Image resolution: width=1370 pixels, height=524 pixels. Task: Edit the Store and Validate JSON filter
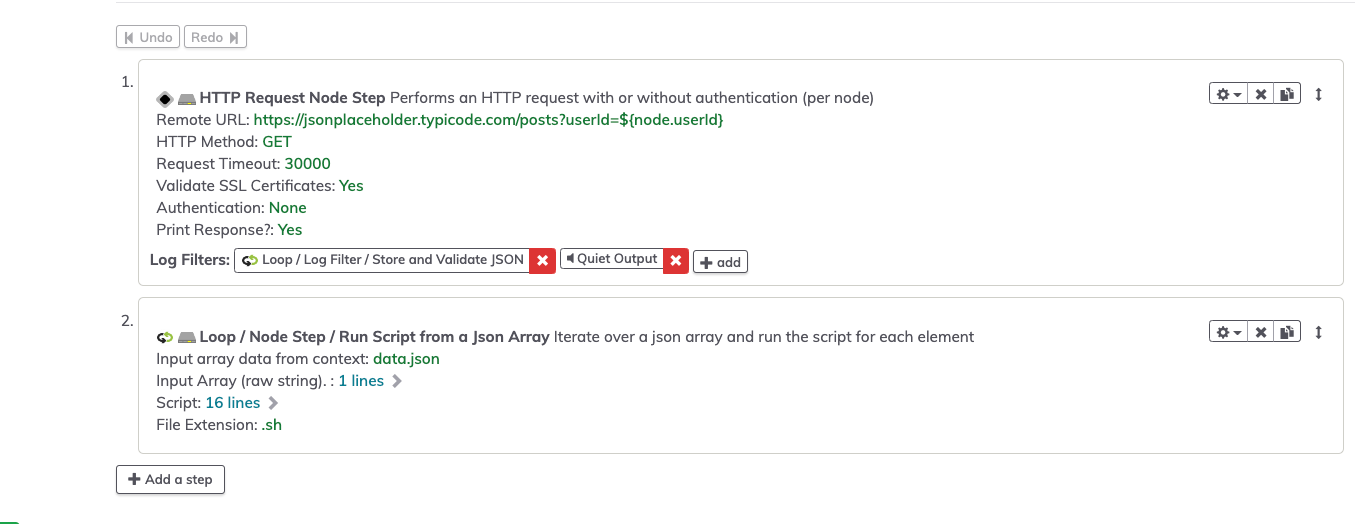[x=382, y=260]
